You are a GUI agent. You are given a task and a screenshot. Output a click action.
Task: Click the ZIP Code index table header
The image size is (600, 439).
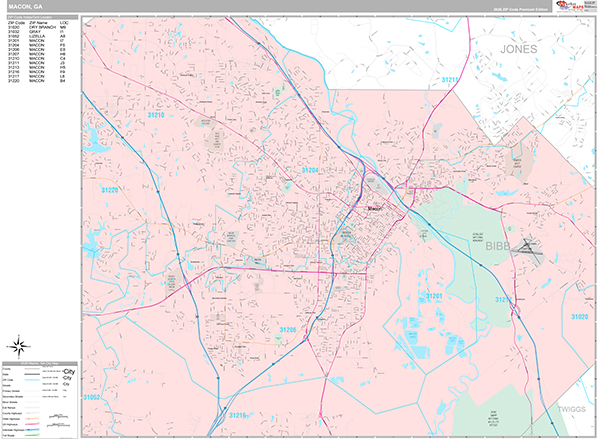40,17
